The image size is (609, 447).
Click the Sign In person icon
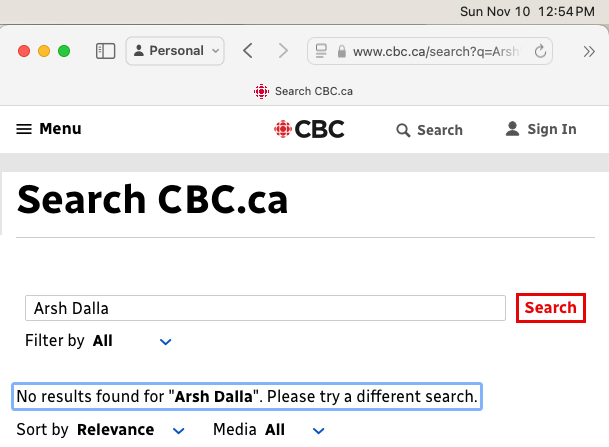[x=512, y=129]
